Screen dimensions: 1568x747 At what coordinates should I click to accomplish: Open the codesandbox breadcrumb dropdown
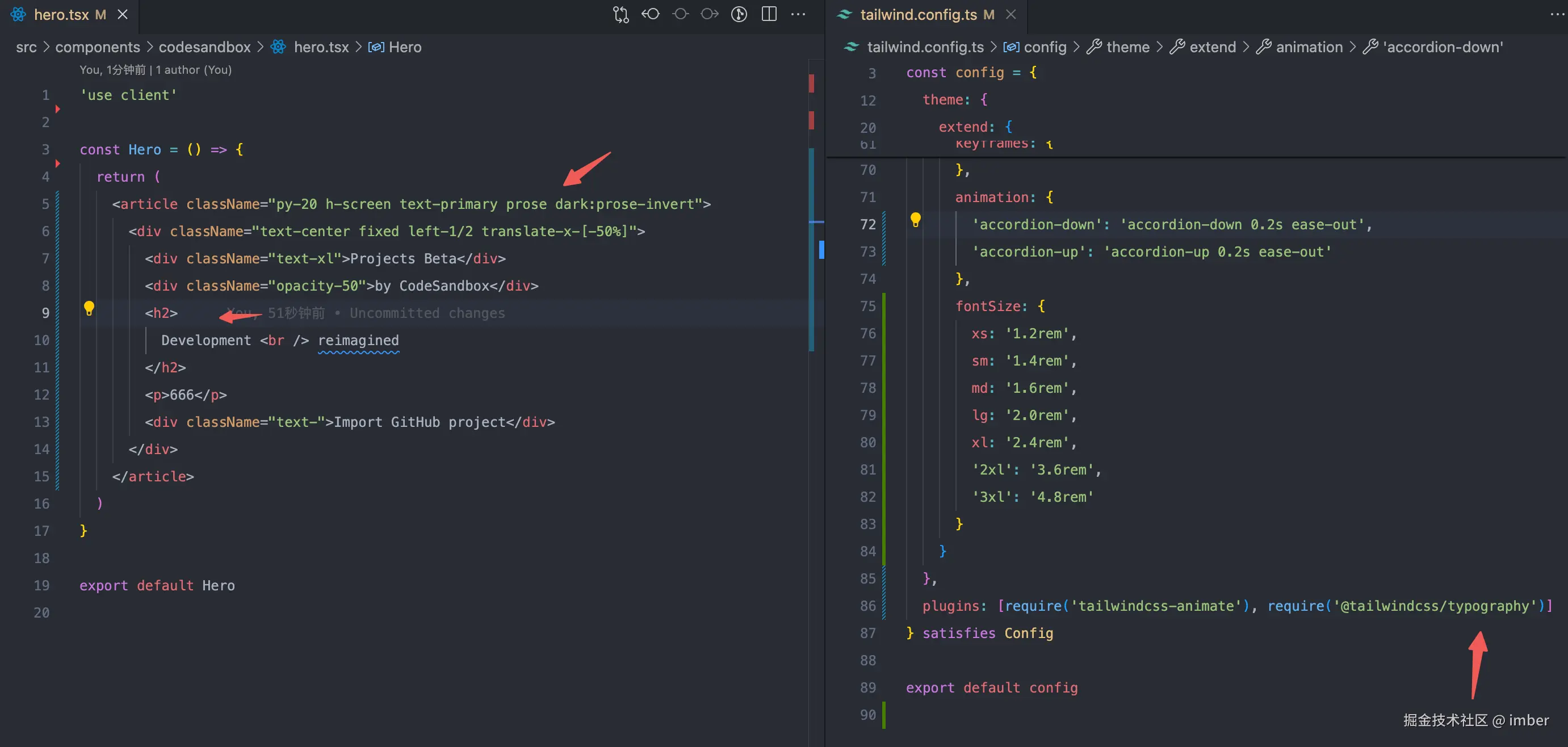204,47
